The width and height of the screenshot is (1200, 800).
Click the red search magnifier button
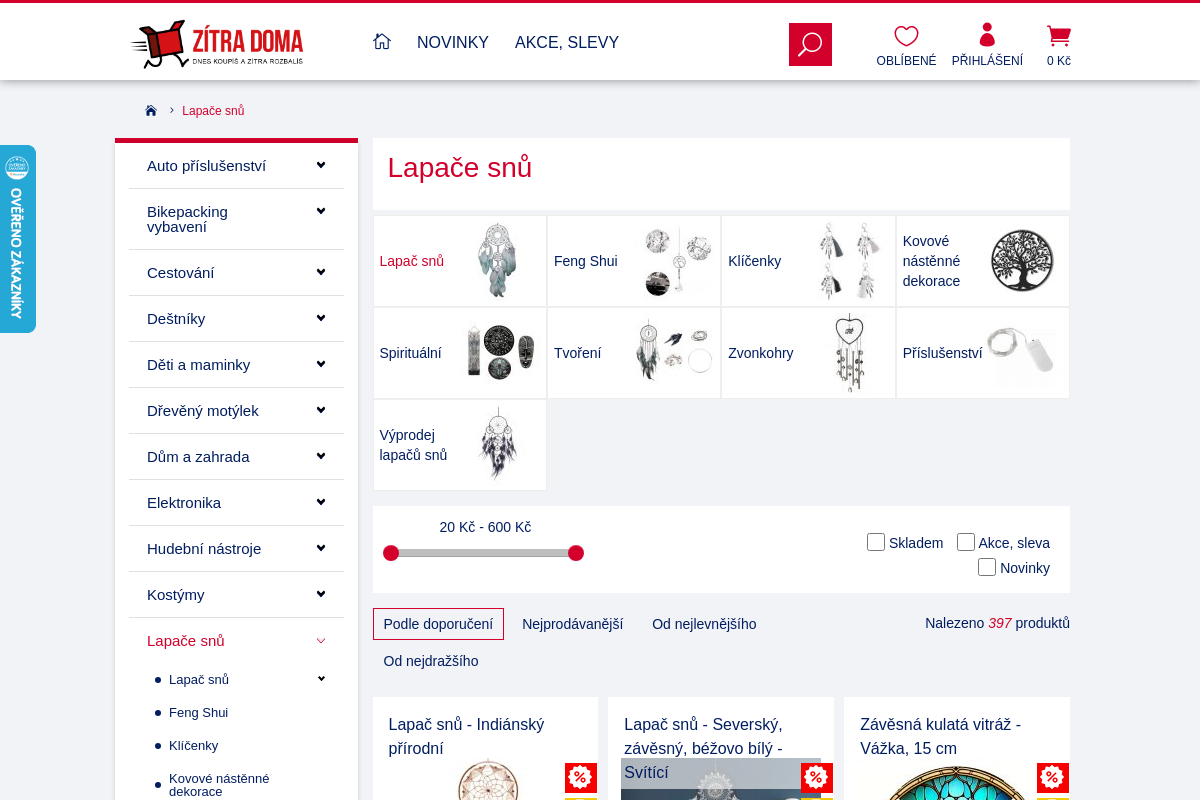[810, 44]
